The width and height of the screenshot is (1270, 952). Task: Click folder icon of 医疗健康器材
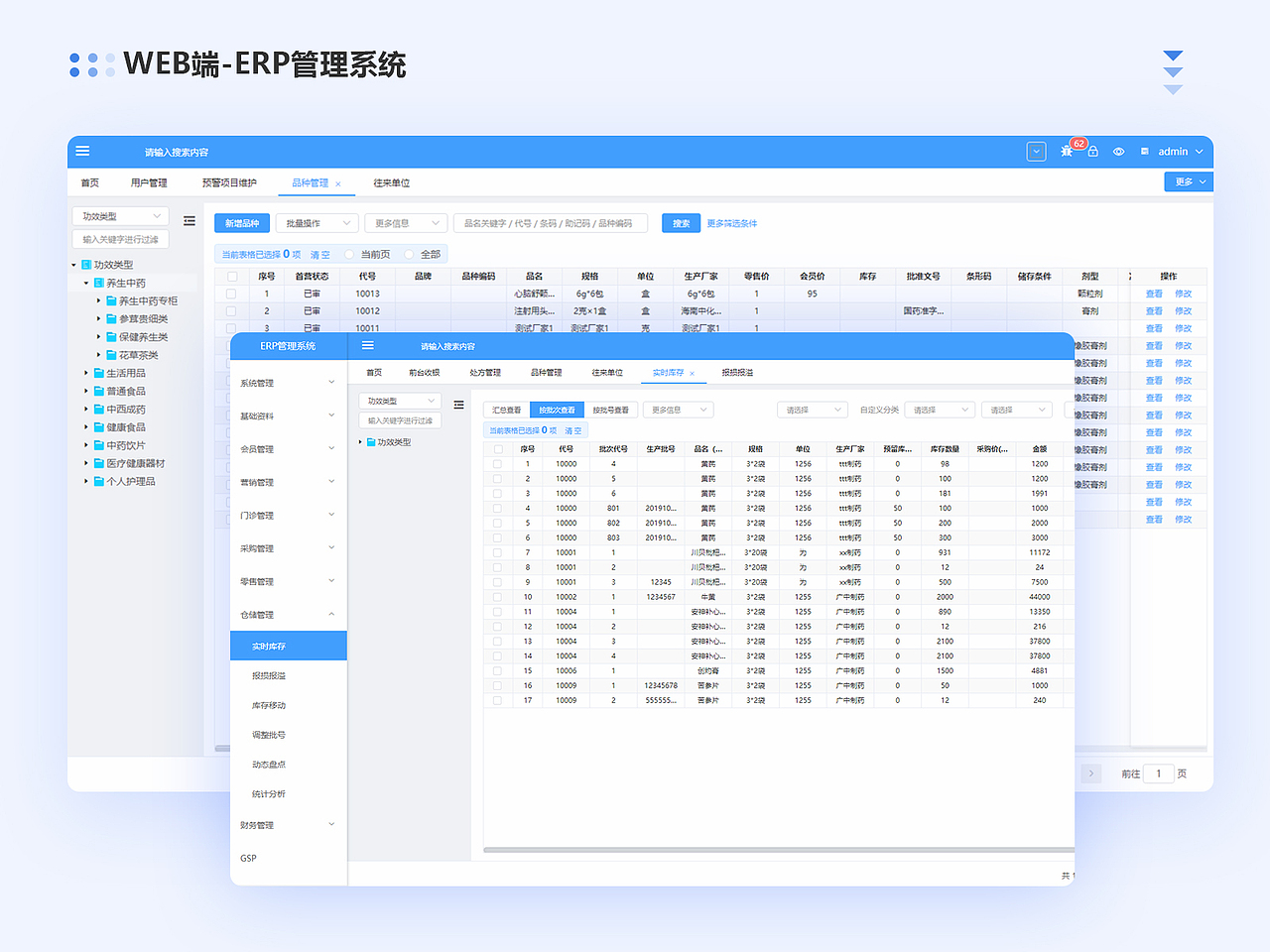pyautogui.click(x=99, y=463)
